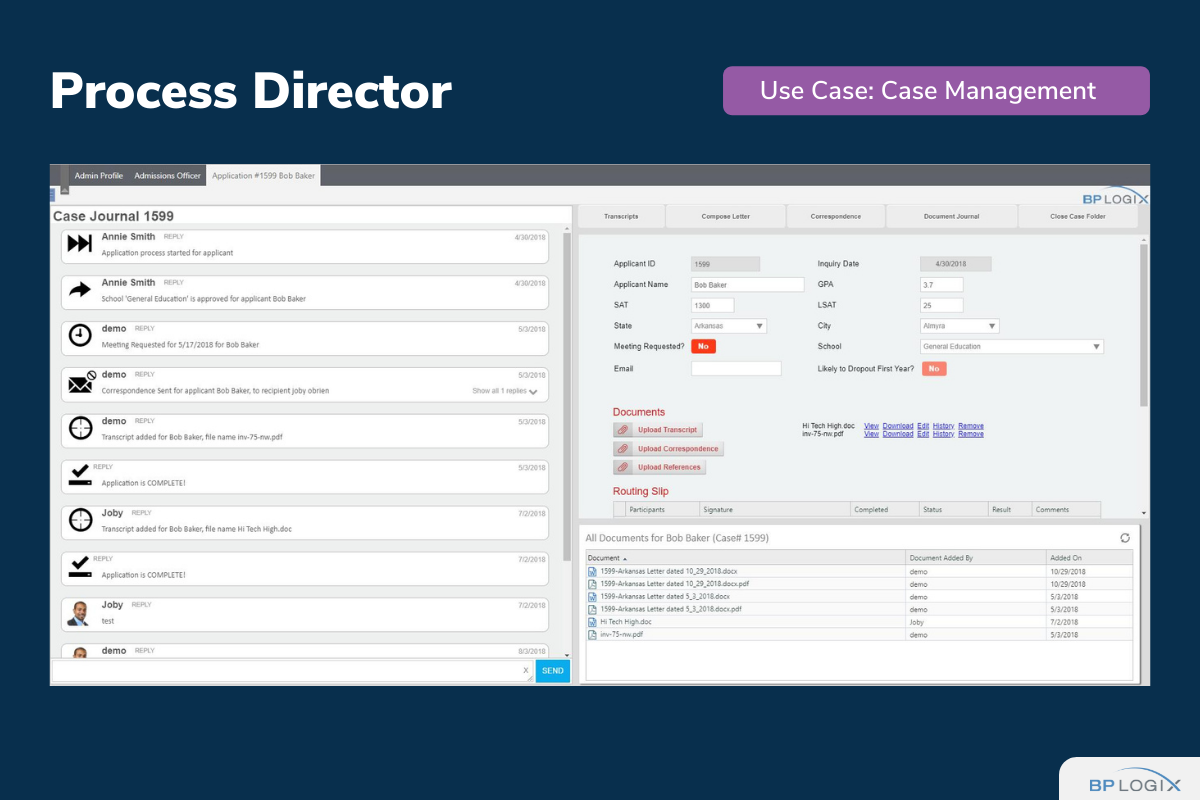Click the crosshair icon for inv-75-nw.pdf transcript entry

(x=80, y=428)
